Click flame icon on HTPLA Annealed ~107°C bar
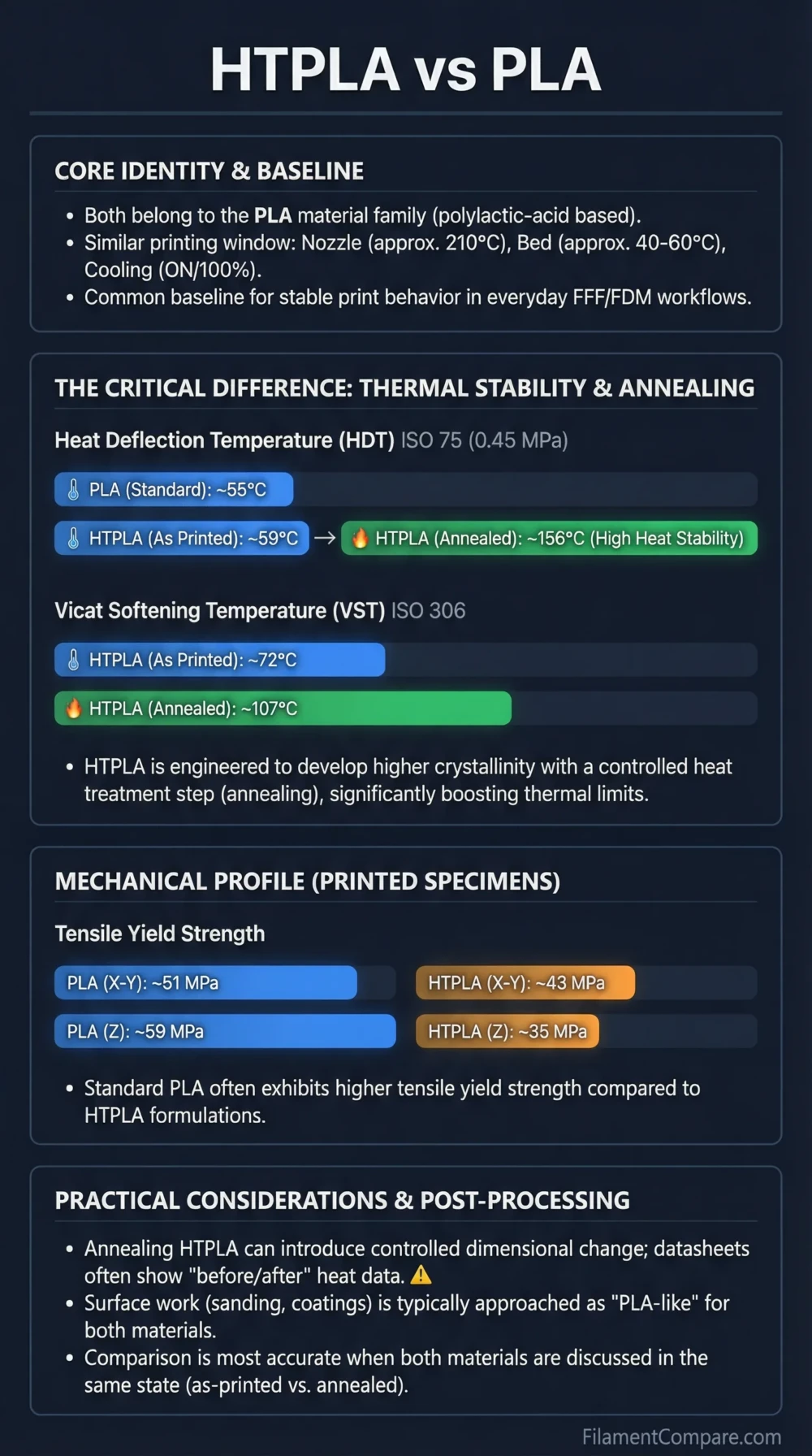Screen dimensions: 812x1456 73,708
